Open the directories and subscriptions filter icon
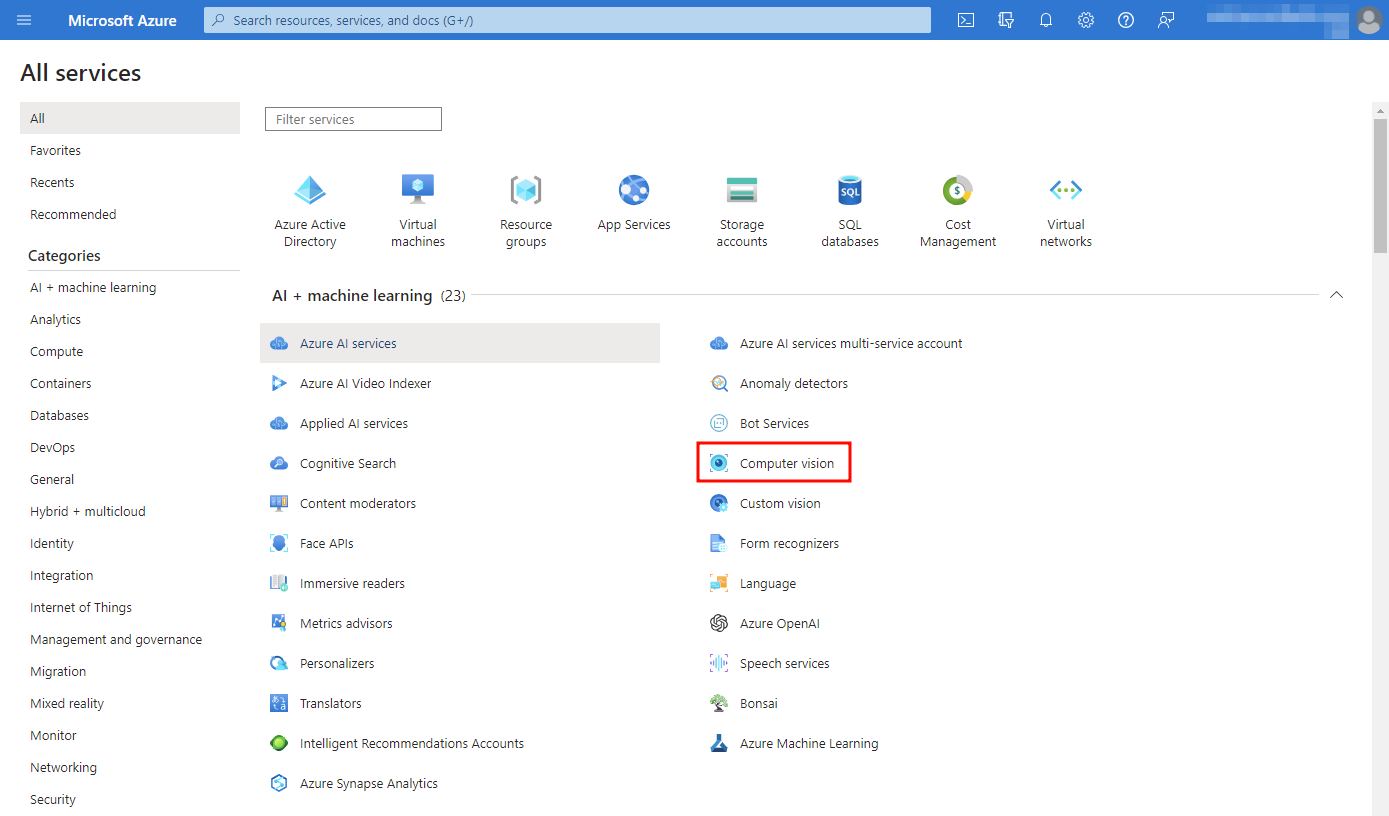This screenshot has width=1389, height=816. tap(1006, 20)
